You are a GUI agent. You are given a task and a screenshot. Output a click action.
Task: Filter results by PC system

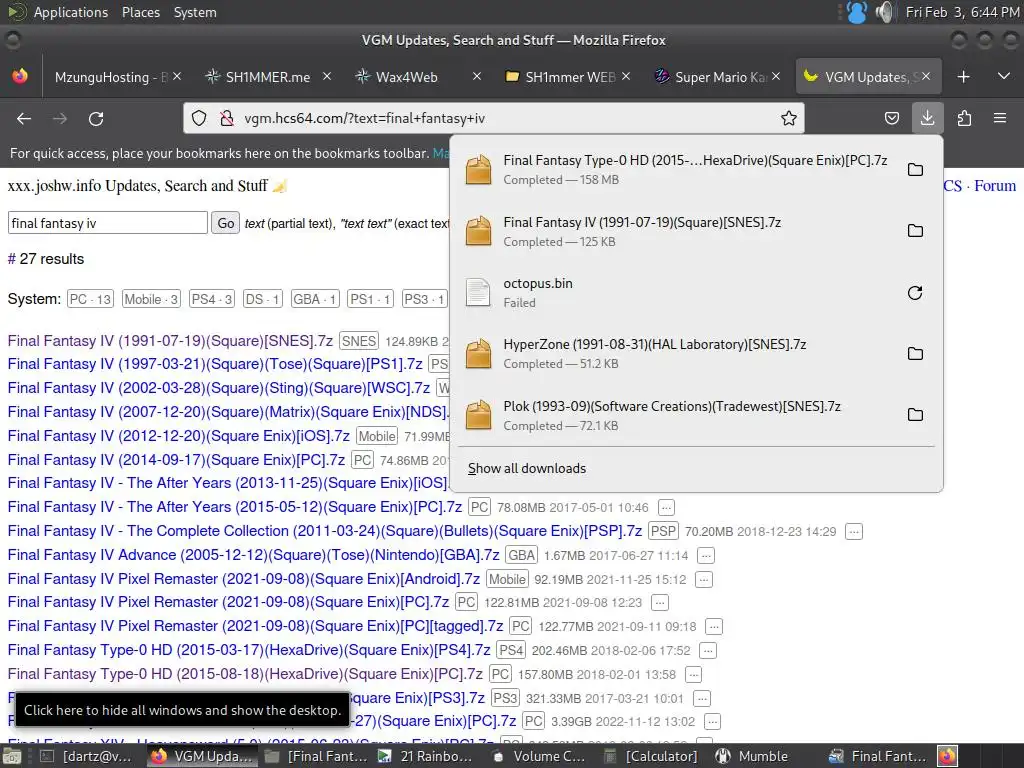point(90,299)
